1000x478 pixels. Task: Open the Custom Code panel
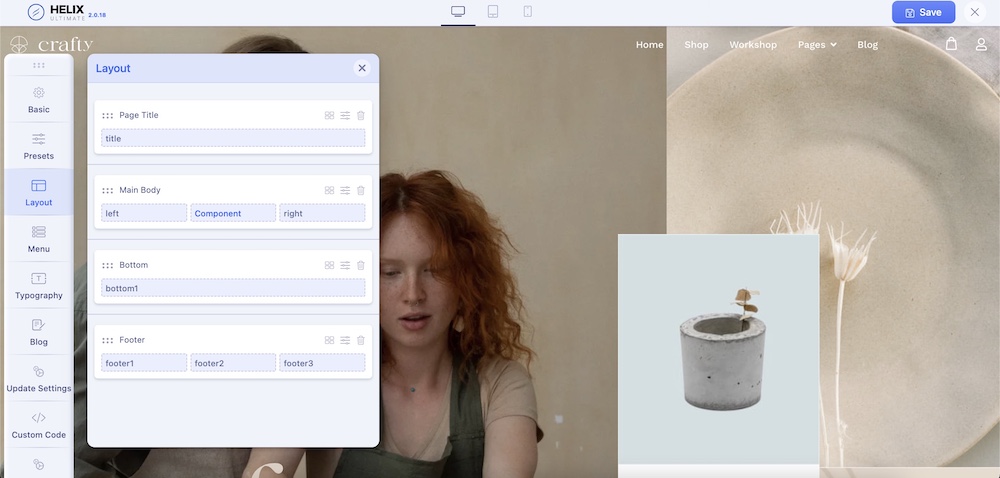38,425
